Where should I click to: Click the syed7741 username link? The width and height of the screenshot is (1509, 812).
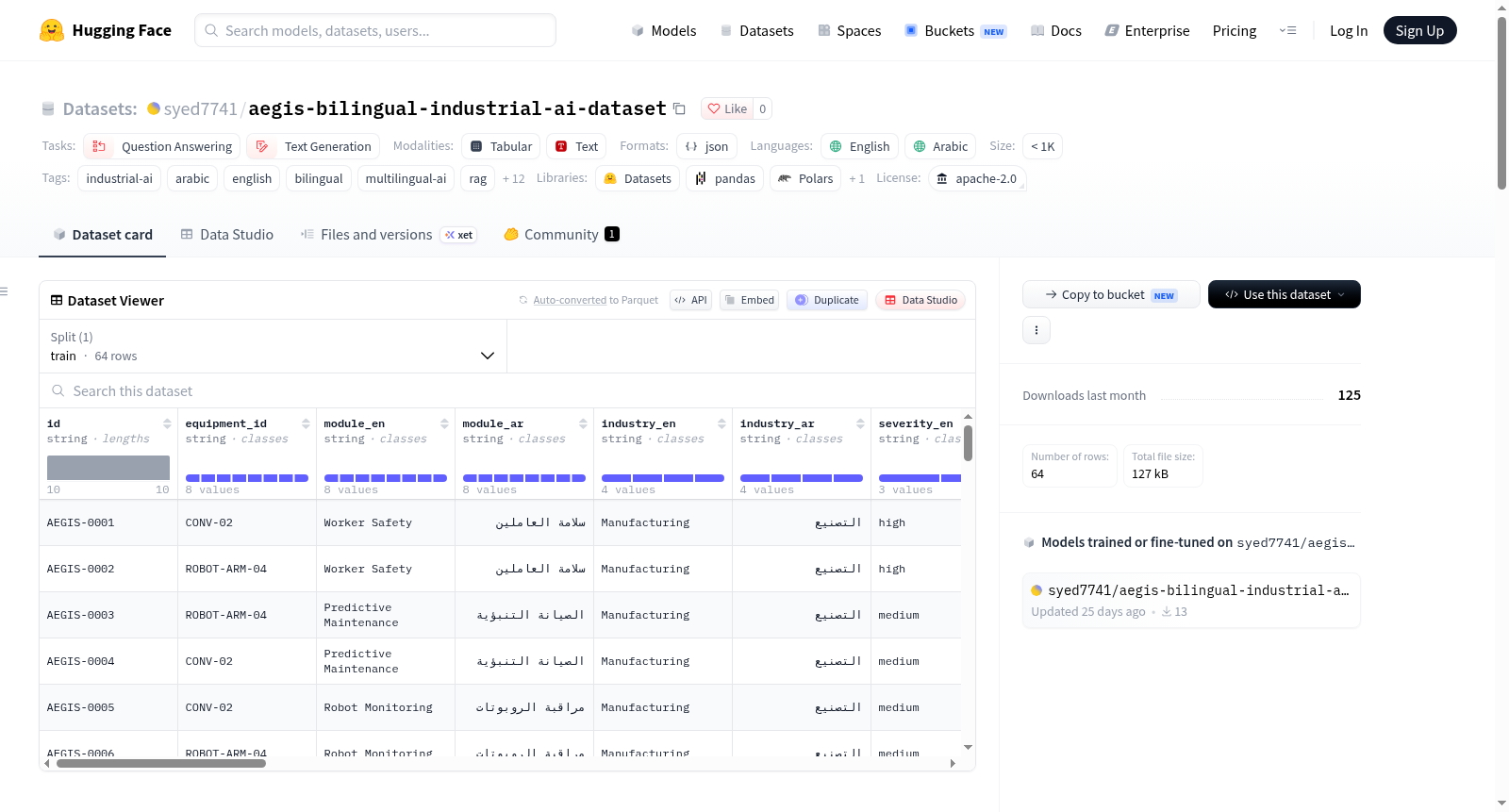point(200,108)
